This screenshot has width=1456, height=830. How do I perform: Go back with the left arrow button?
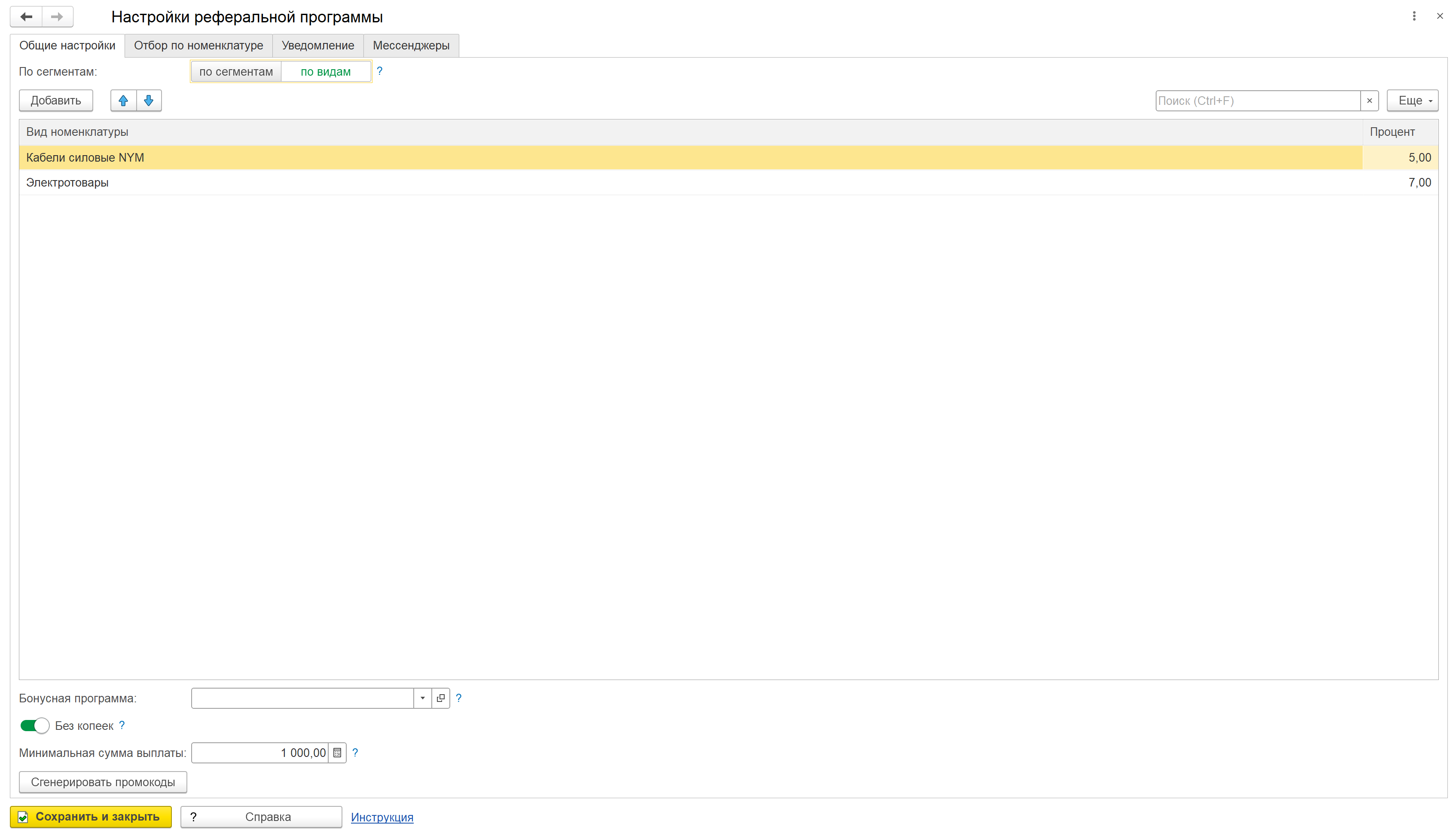click(x=26, y=16)
